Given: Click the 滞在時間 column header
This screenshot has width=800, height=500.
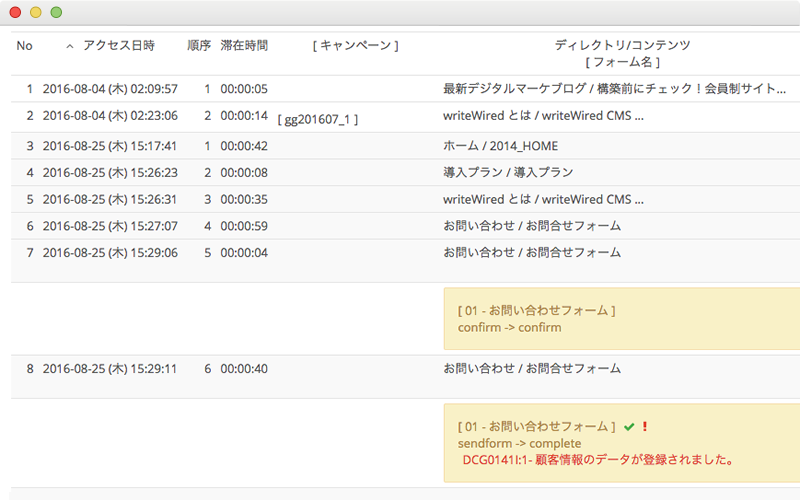Looking at the screenshot, I should [x=244, y=45].
